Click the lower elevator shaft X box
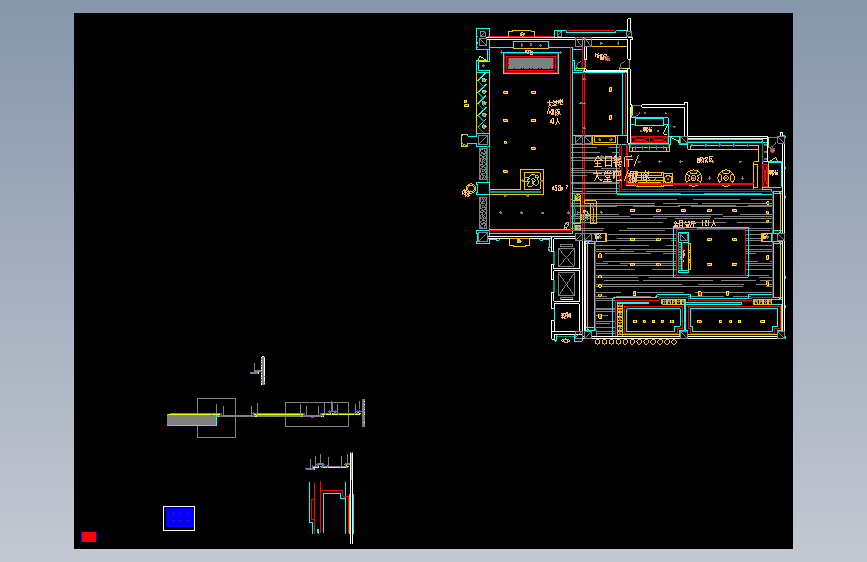The width and height of the screenshot is (867, 562). [x=566, y=285]
